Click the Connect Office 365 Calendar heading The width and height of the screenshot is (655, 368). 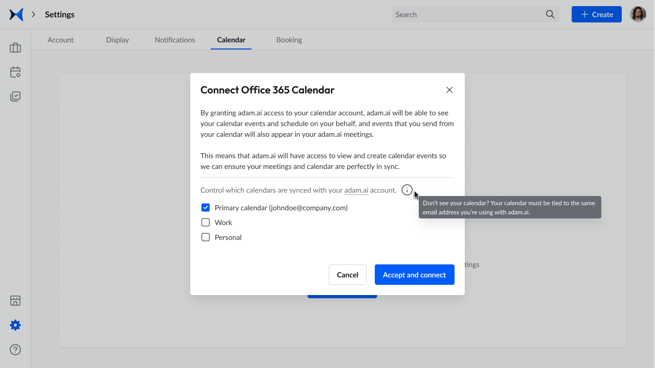click(x=267, y=90)
